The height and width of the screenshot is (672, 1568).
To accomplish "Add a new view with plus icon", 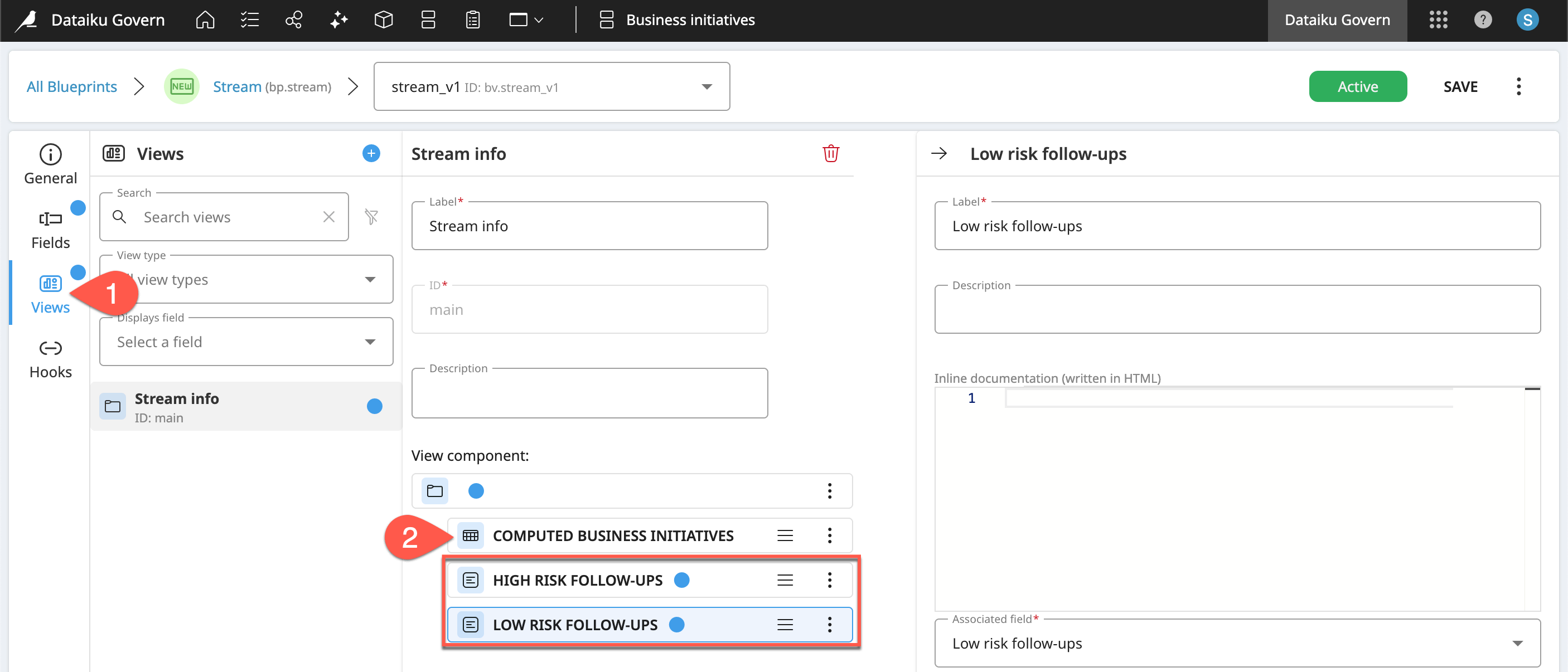I will tap(371, 153).
